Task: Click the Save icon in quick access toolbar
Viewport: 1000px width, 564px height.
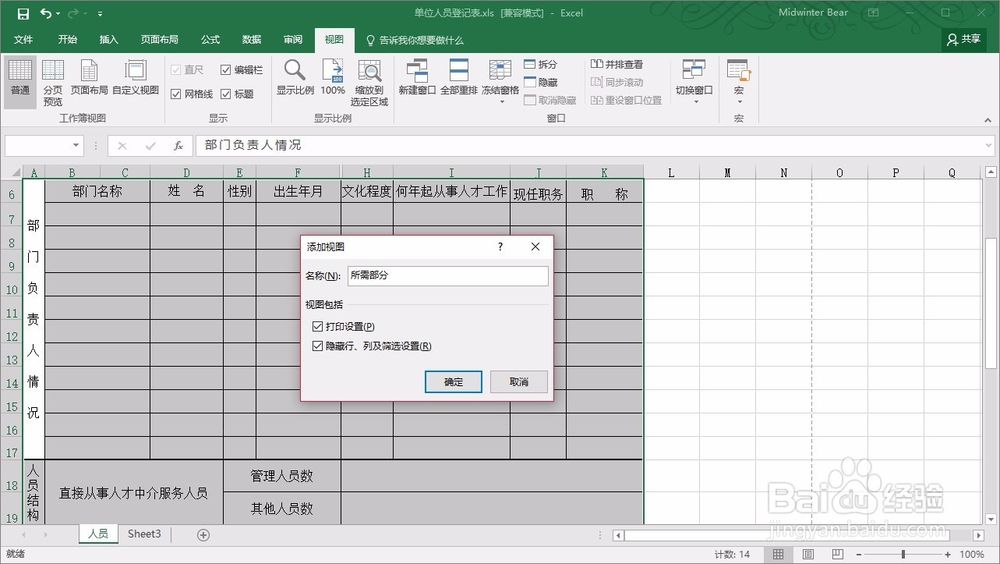Action: (23, 13)
